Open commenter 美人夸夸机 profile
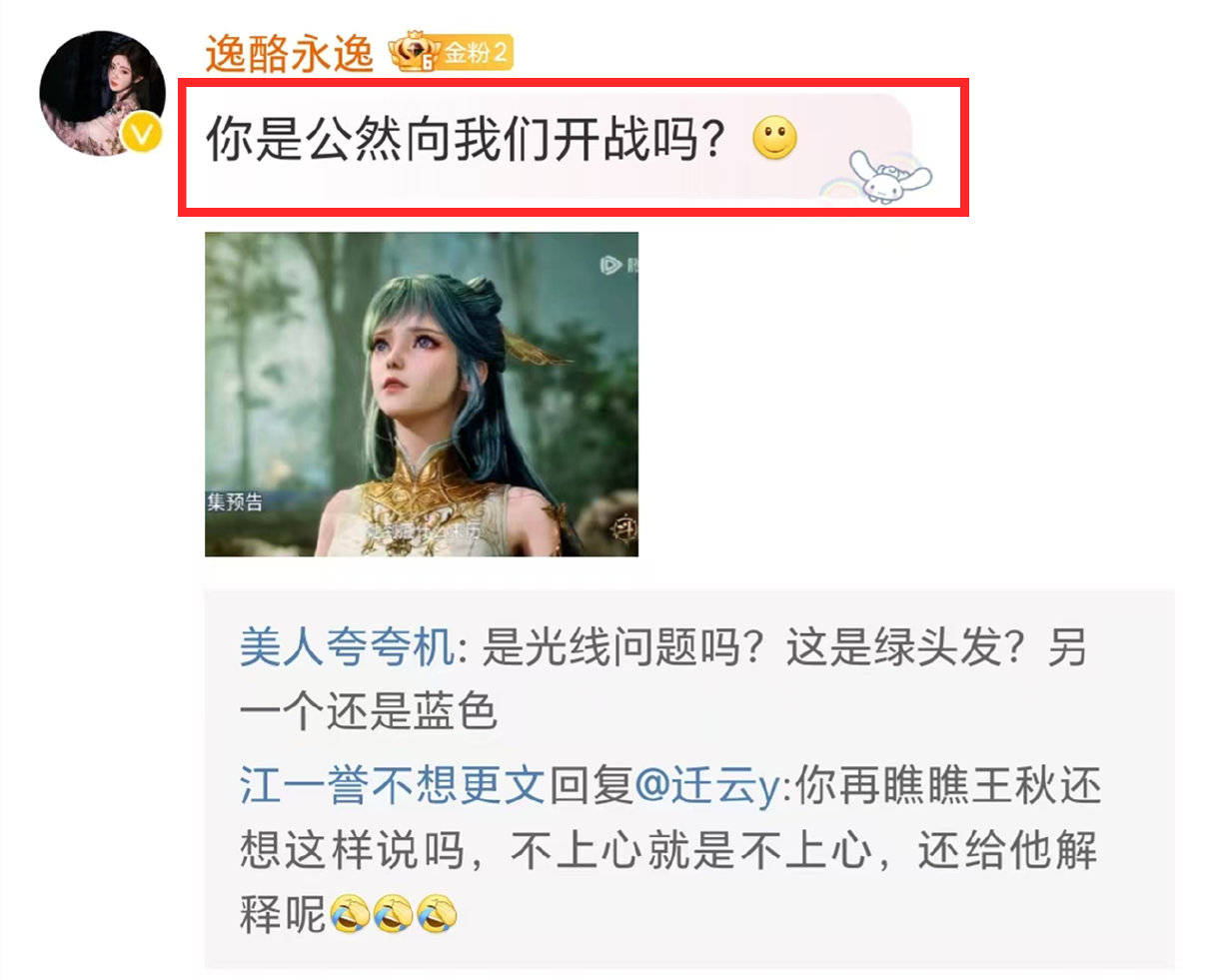Screen dimensions: 1212x980 [347, 648]
